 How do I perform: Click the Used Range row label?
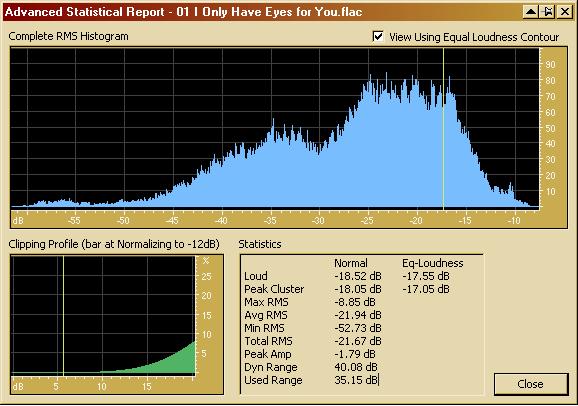coord(273,380)
